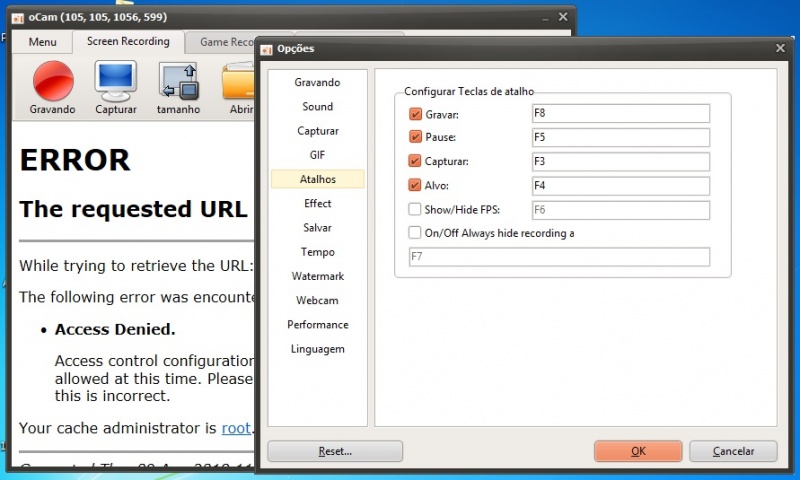Click the Reset... button
800x480 pixels.
[335, 451]
